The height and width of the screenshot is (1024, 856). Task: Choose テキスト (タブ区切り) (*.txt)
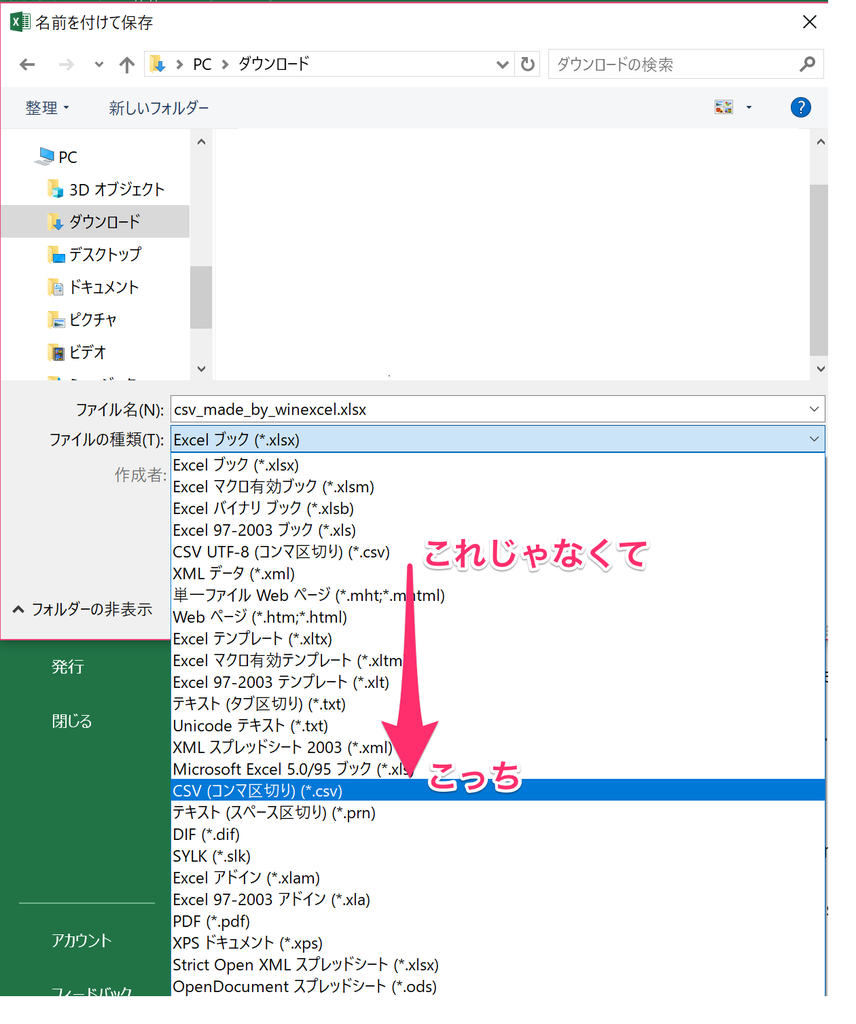(498, 704)
